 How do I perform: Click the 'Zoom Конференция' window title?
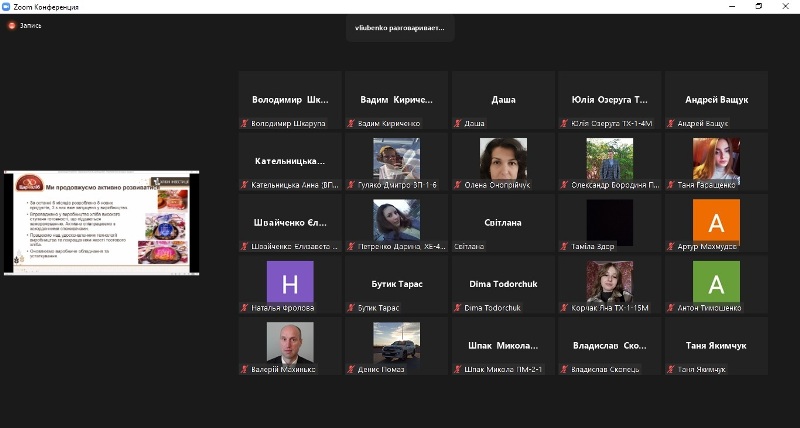click(46, 7)
